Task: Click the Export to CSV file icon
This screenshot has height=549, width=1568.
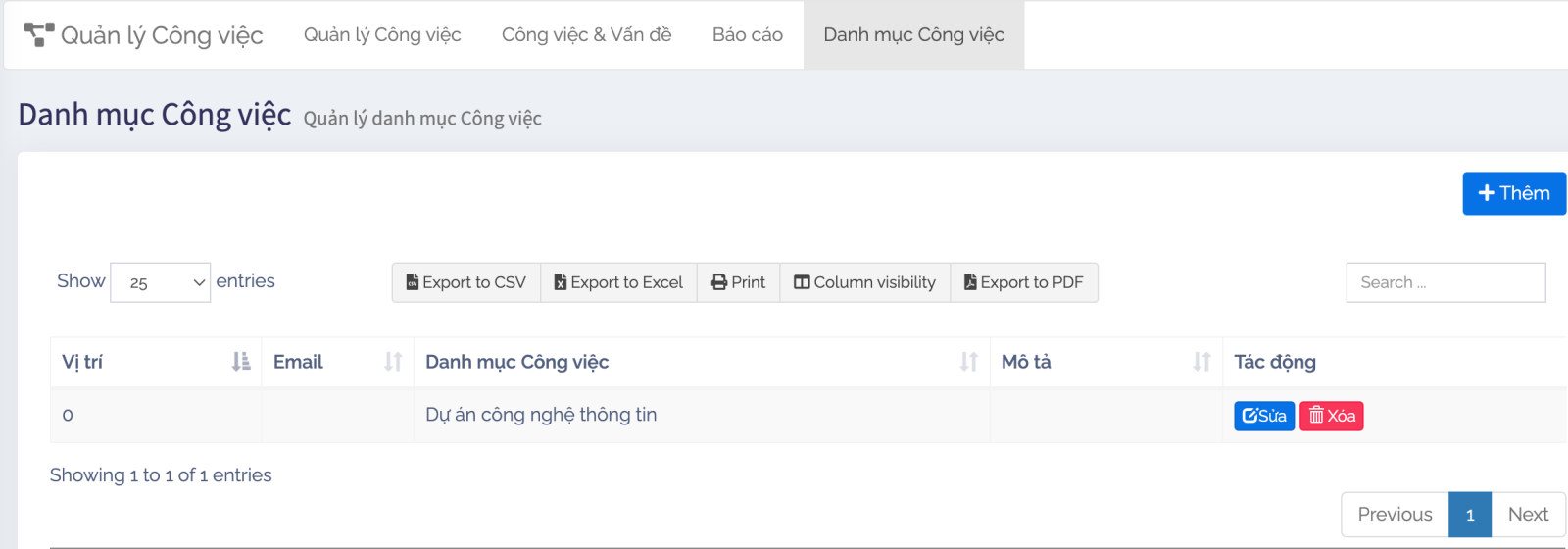Action: coord(413,282)
